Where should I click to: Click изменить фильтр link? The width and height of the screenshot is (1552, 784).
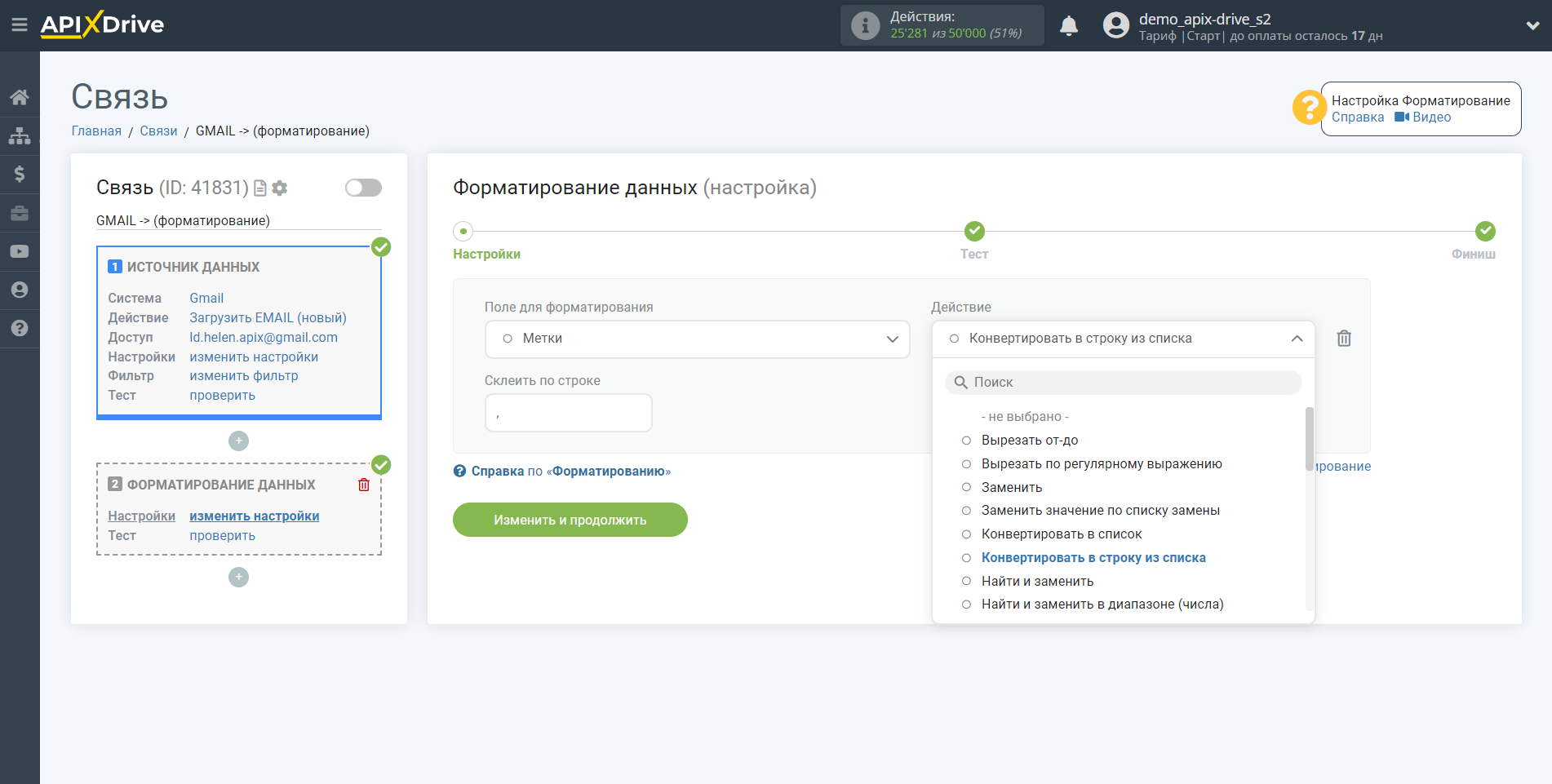244,376
